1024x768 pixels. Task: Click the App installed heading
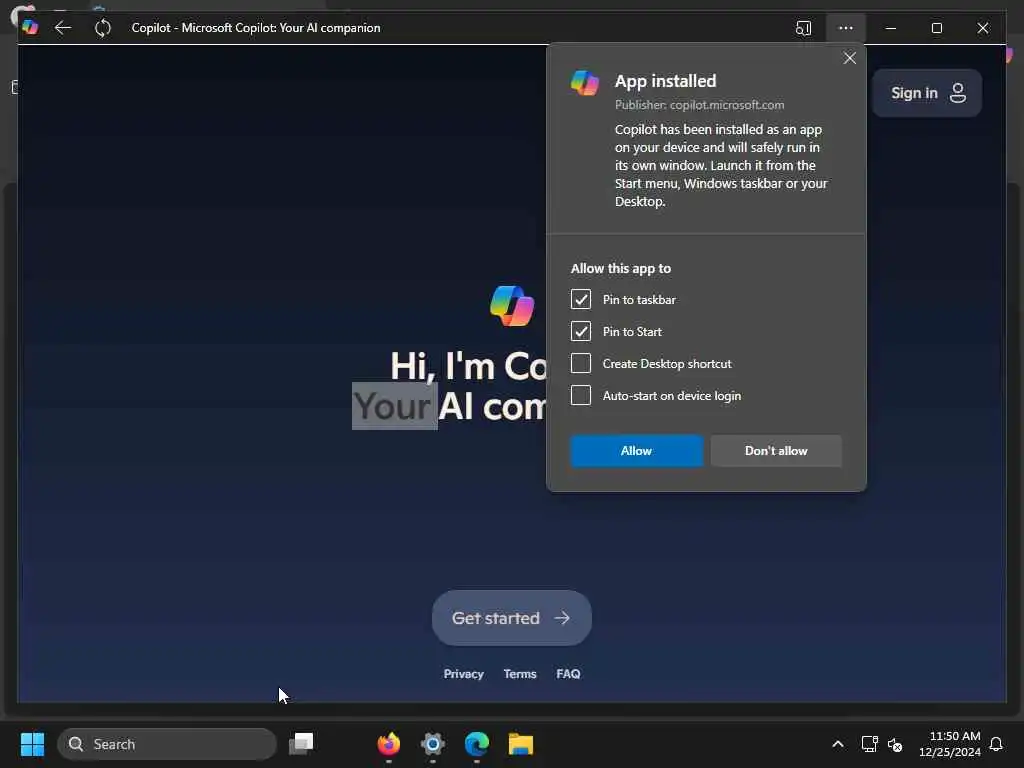coord(665,81)
